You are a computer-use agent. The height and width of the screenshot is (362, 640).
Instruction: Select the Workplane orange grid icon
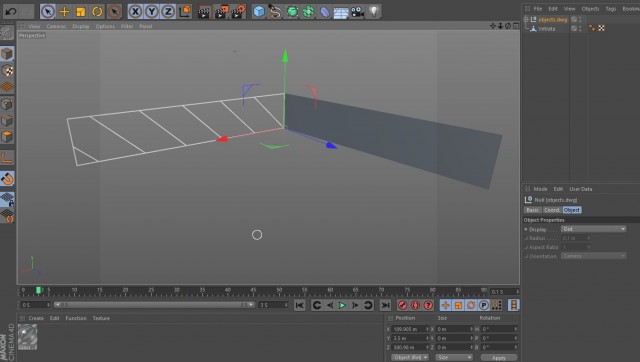7,87
